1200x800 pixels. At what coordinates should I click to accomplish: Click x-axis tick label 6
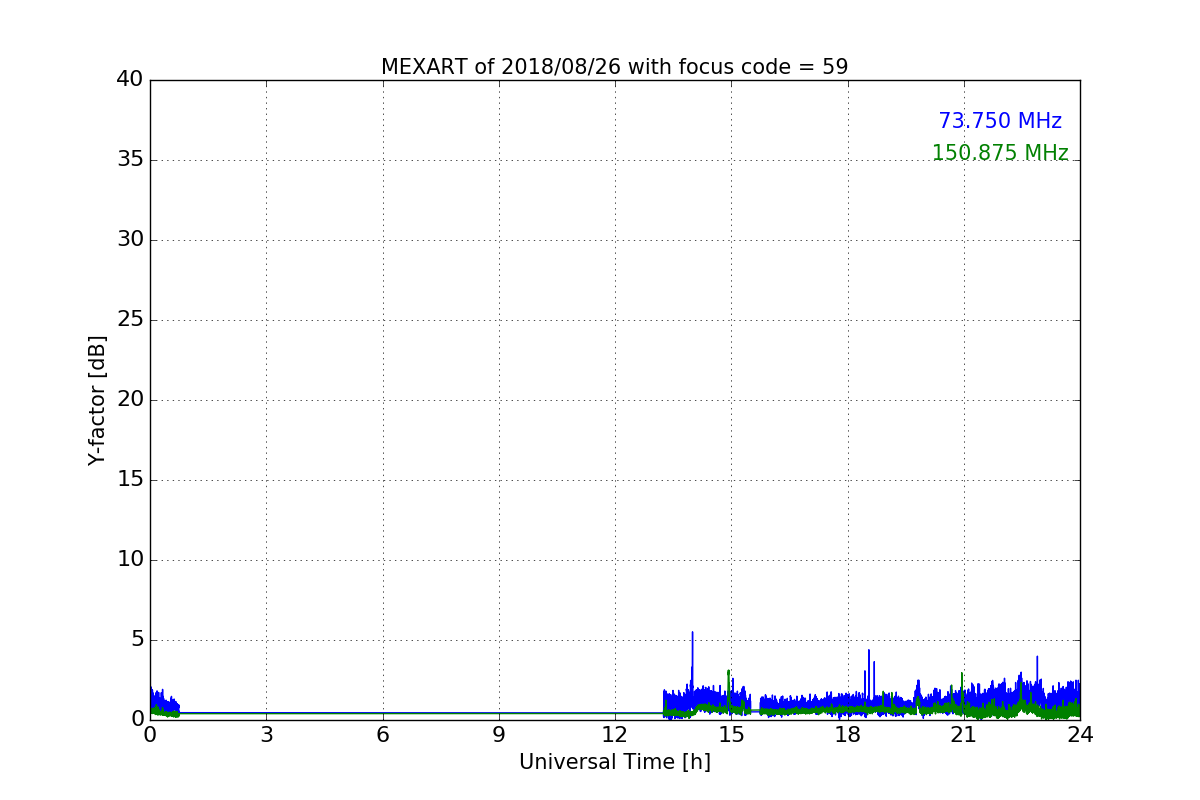click(x=382, y=735)
